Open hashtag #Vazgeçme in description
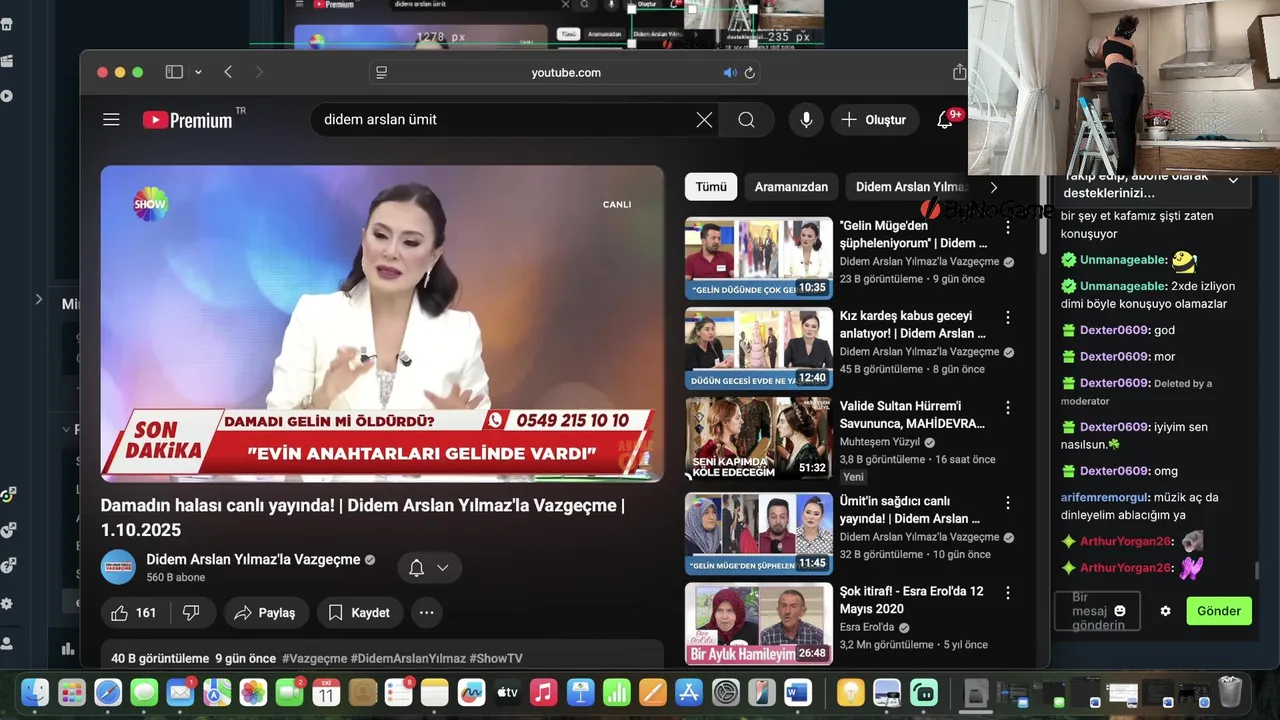This screenshot has width=1280, height=720. pos(315,658)
